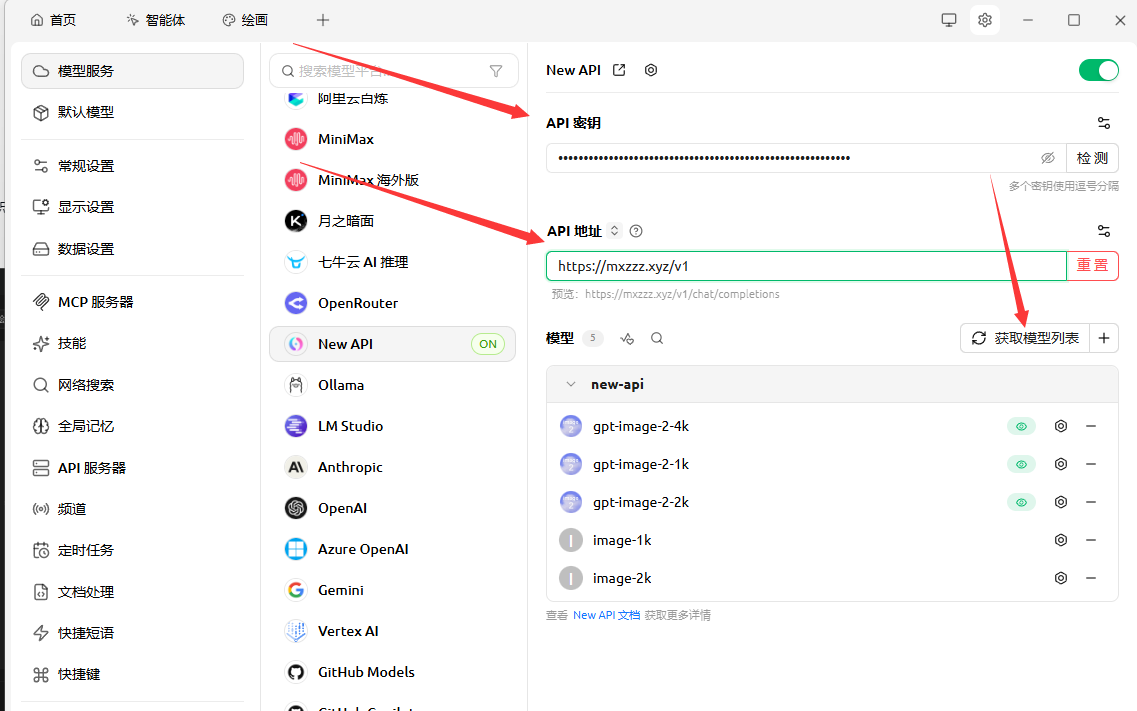Remove gpt-image-2-2k model with minus icon

click(x=1091, y=502)
